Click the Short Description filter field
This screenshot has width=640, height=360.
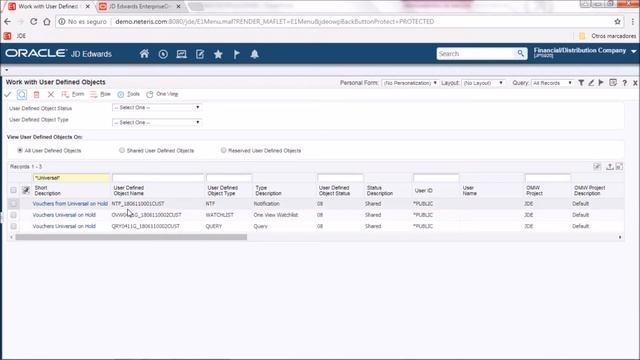(71, 178)
